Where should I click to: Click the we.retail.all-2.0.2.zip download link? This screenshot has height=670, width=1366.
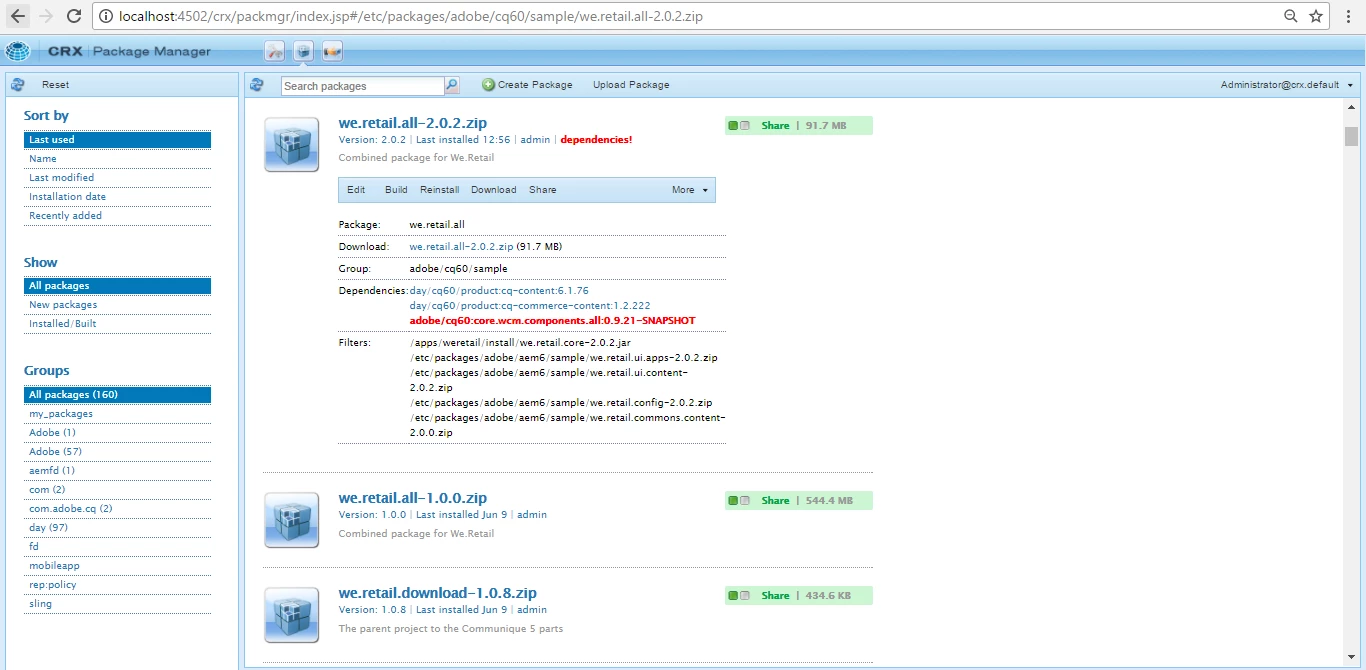click(x=461, y=246)
